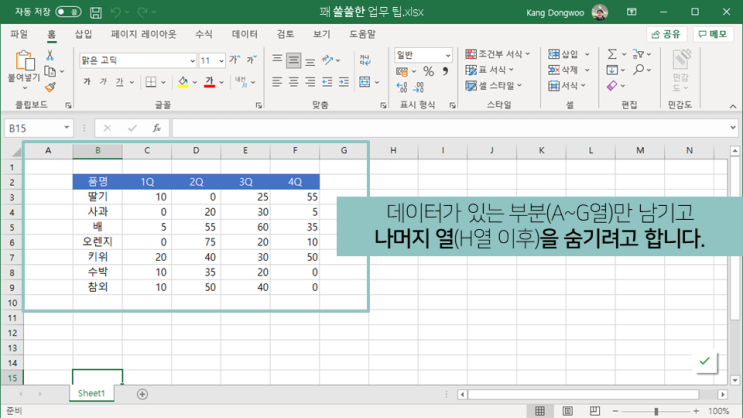Switch to the 수식 tab
The height and width of the screenshot is (418, 743).
coord(204,34)
